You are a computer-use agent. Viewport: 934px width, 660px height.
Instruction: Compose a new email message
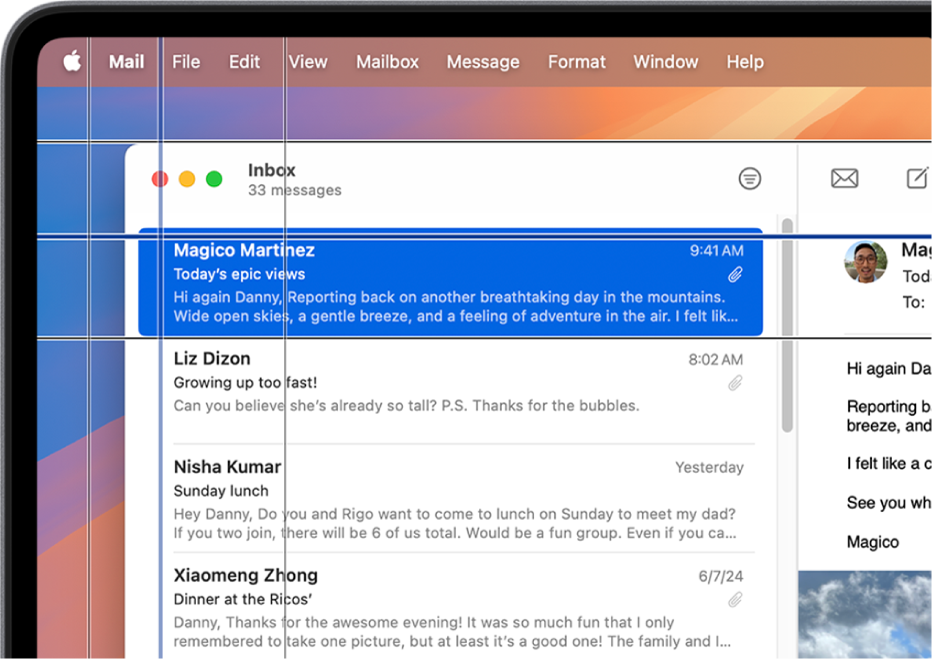tap(916, 178)
